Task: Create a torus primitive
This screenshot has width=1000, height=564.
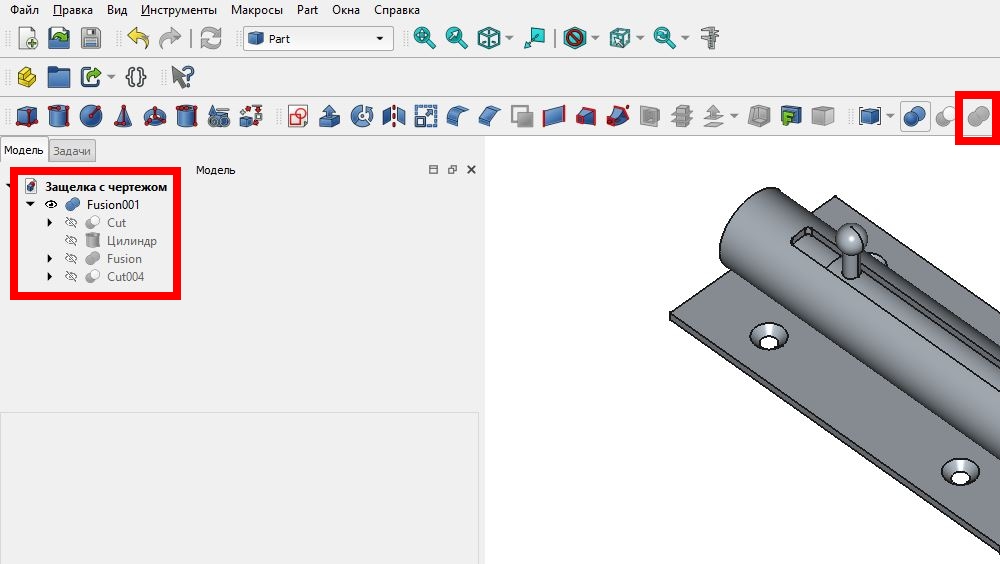Action: tap(154, 116)
